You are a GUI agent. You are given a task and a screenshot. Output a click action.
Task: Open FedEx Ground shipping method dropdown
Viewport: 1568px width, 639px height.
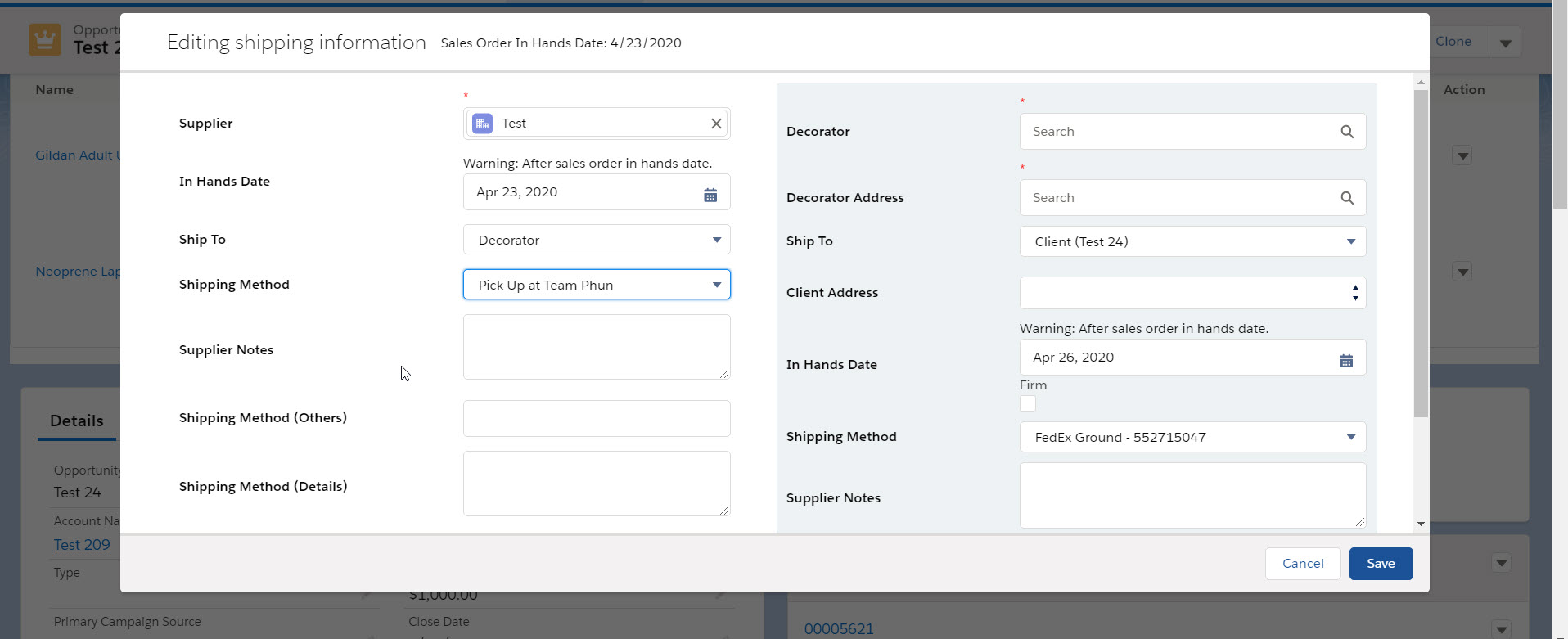click(1192, 437)
